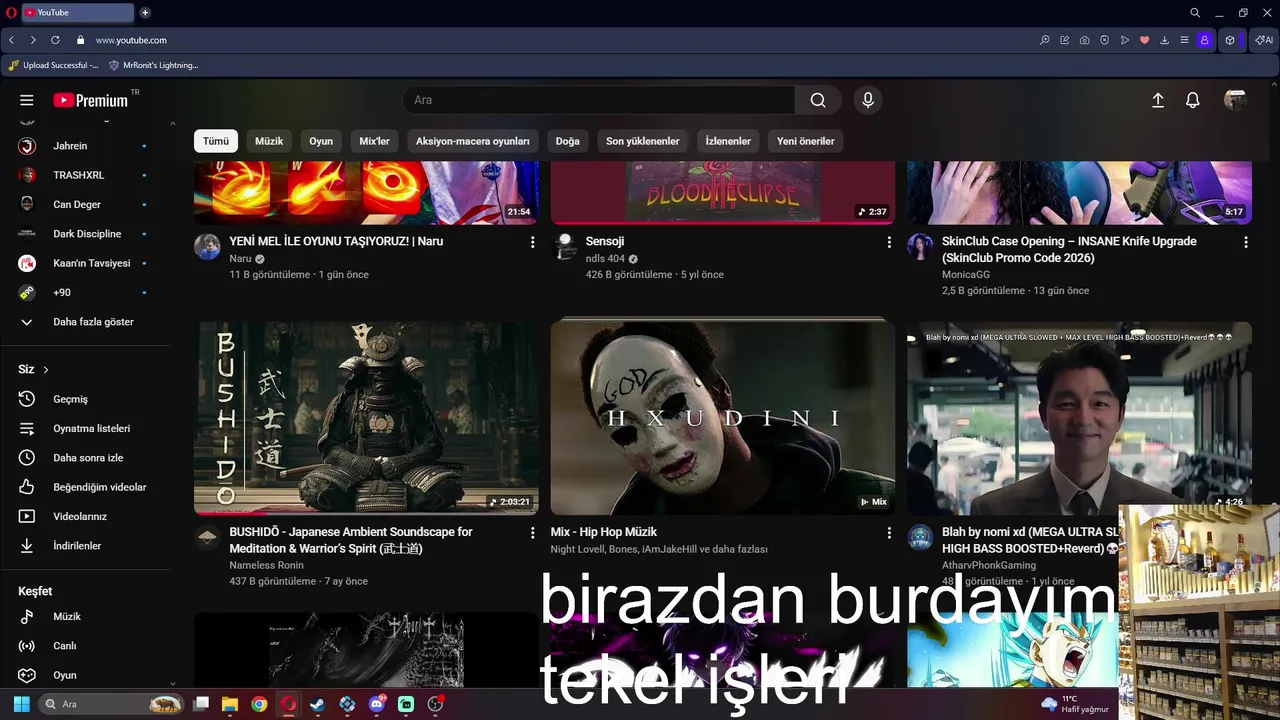
Task: Go to YouTube Premium home logo
Action: click(91, 100)
